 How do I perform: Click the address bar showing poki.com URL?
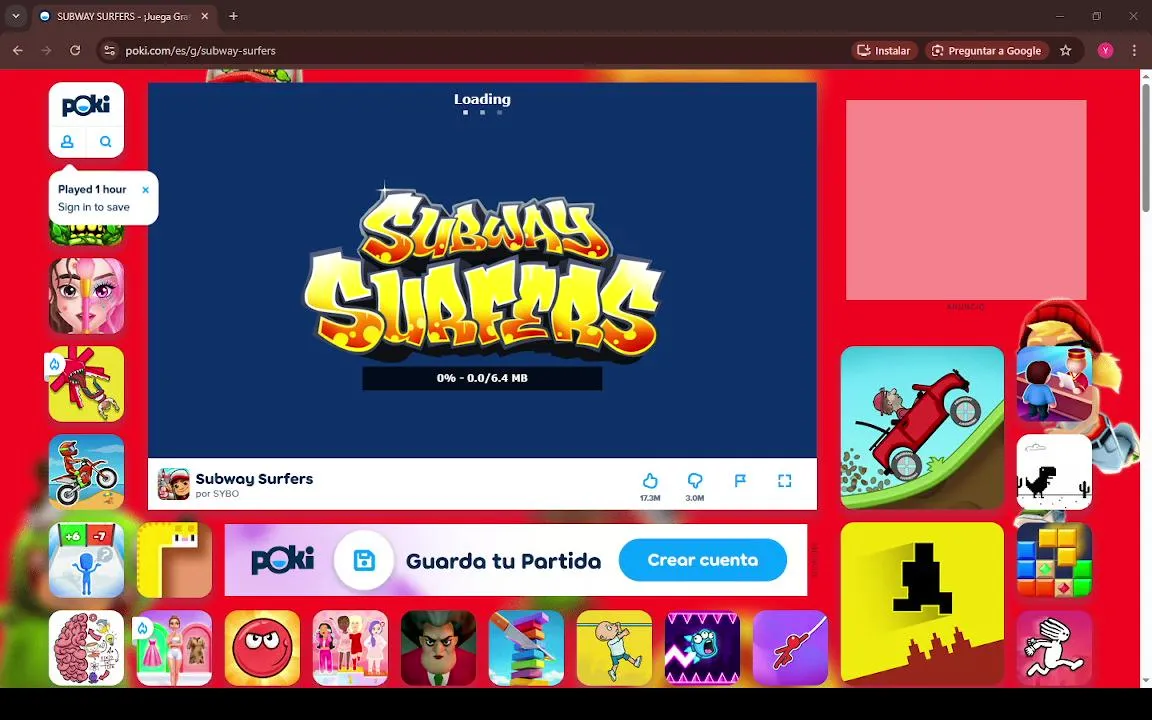[470, 51]
